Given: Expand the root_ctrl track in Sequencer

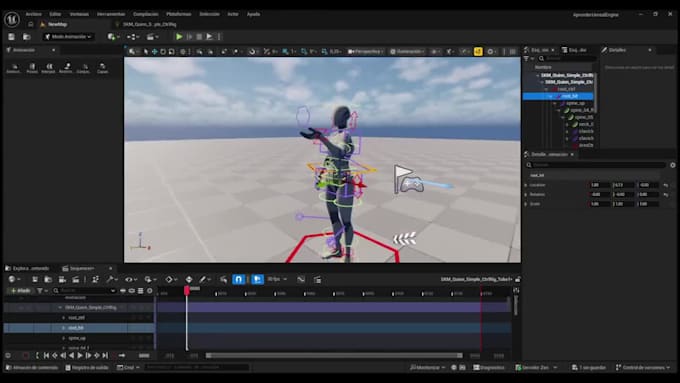Looking at the screenshot, I should [64, 318].
